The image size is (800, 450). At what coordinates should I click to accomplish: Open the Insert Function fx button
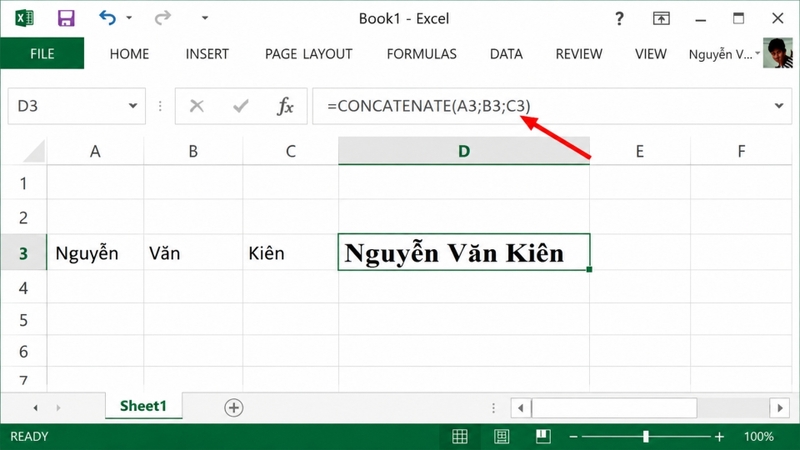(285, 106)
